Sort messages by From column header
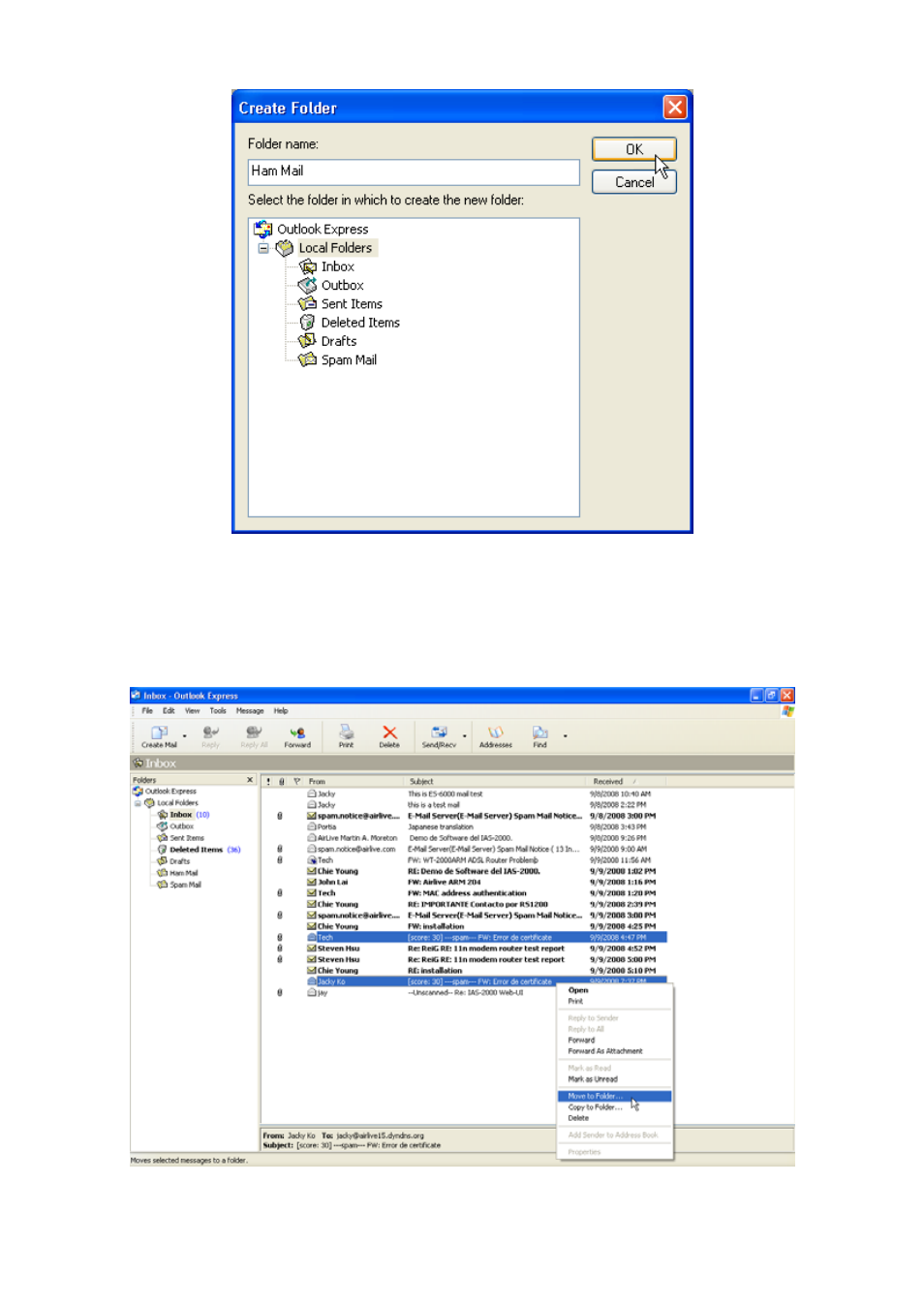Screen dimensions: 924x1308 (354, 781)
